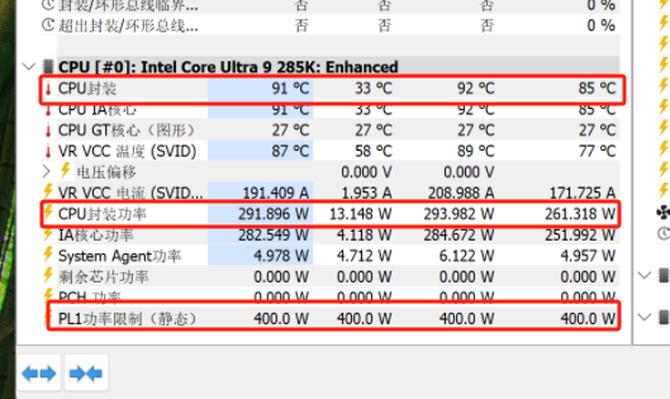Click the lightning icon beside CPU封装功率
670x399 pixels.
(48, 213)
